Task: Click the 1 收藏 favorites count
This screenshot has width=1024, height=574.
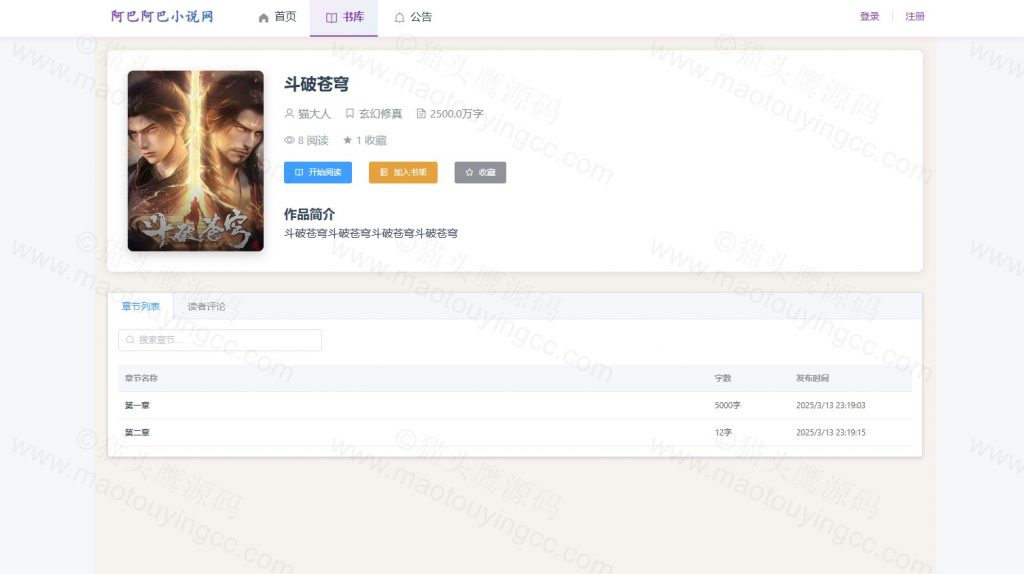Action: tap(365, 140)
